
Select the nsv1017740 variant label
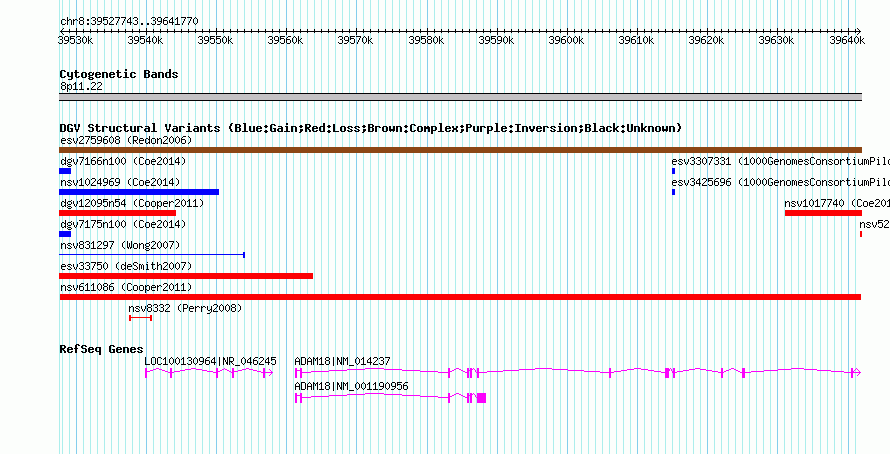click(x=837, y=203)
